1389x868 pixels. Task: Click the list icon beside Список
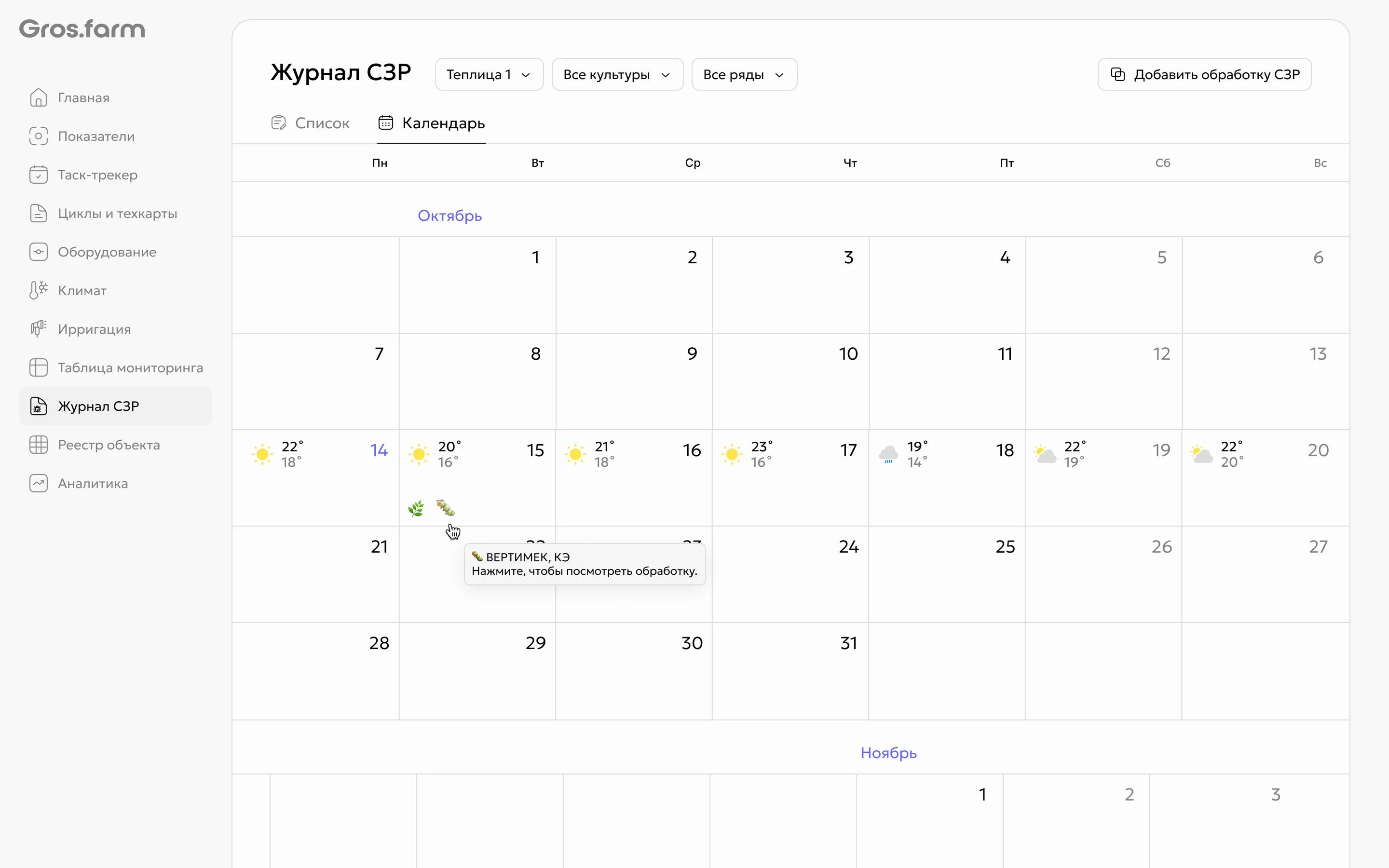point(278,123)
